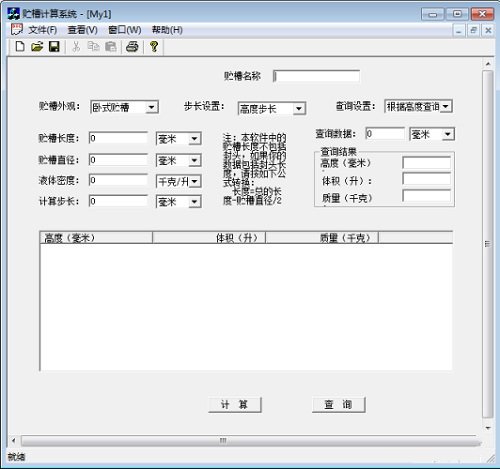This screenshot has height=469, width=500.
Task: Click the horizontal scrollbar thumb
Action: 250,441
